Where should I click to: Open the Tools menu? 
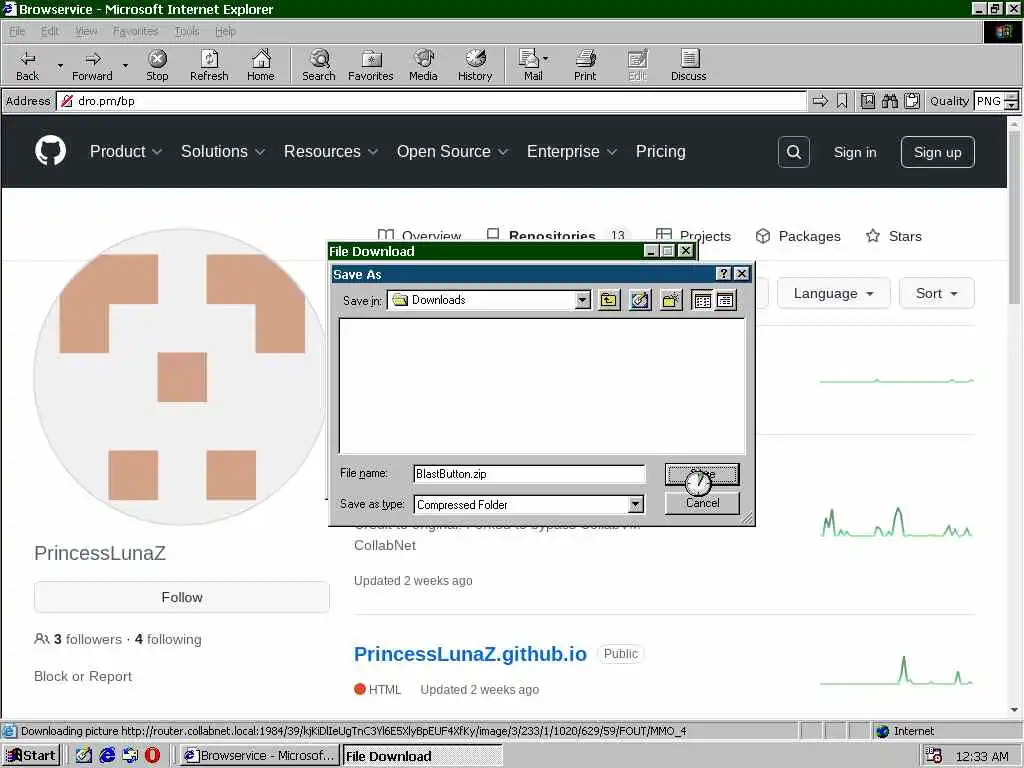tap(187, 31)
